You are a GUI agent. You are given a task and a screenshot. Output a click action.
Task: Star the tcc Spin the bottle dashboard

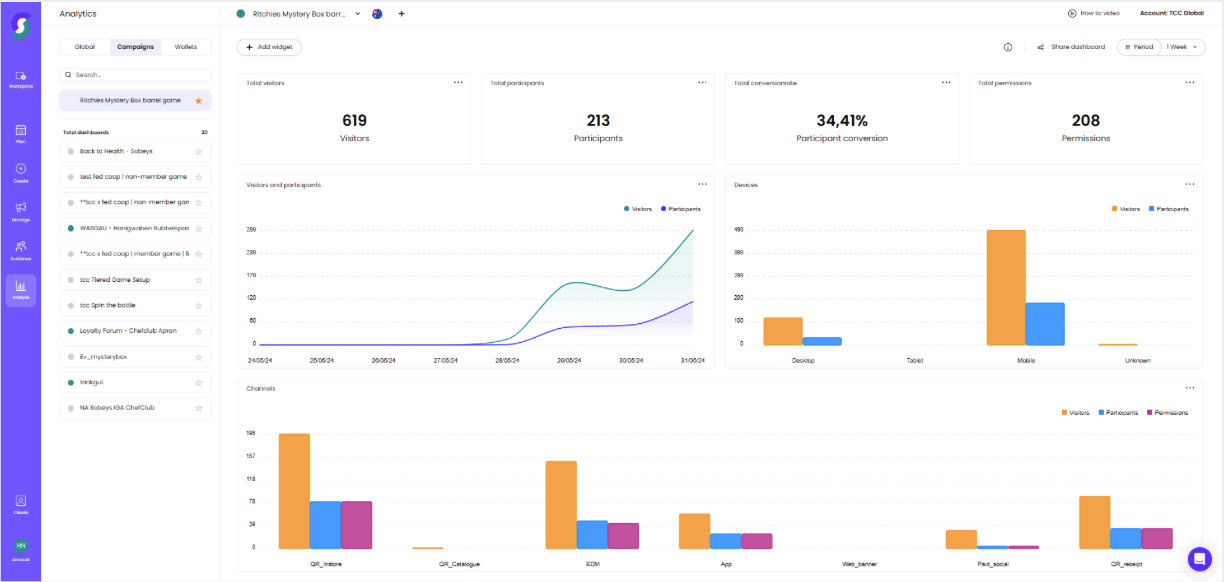198,305
